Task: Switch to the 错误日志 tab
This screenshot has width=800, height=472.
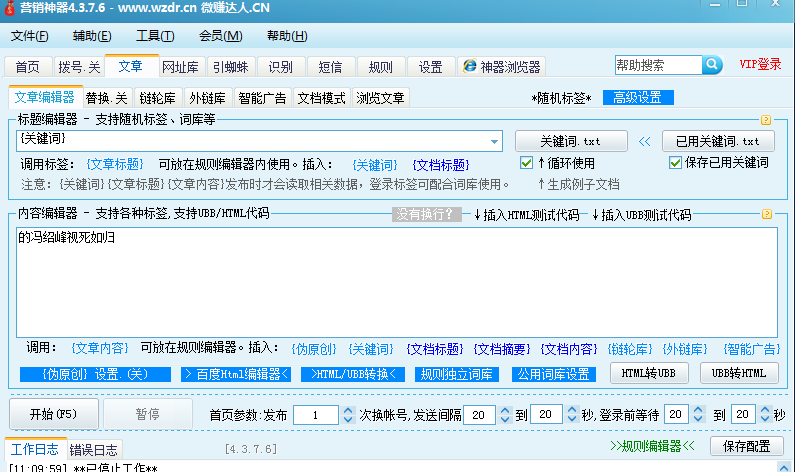Action: click(94, 450)
